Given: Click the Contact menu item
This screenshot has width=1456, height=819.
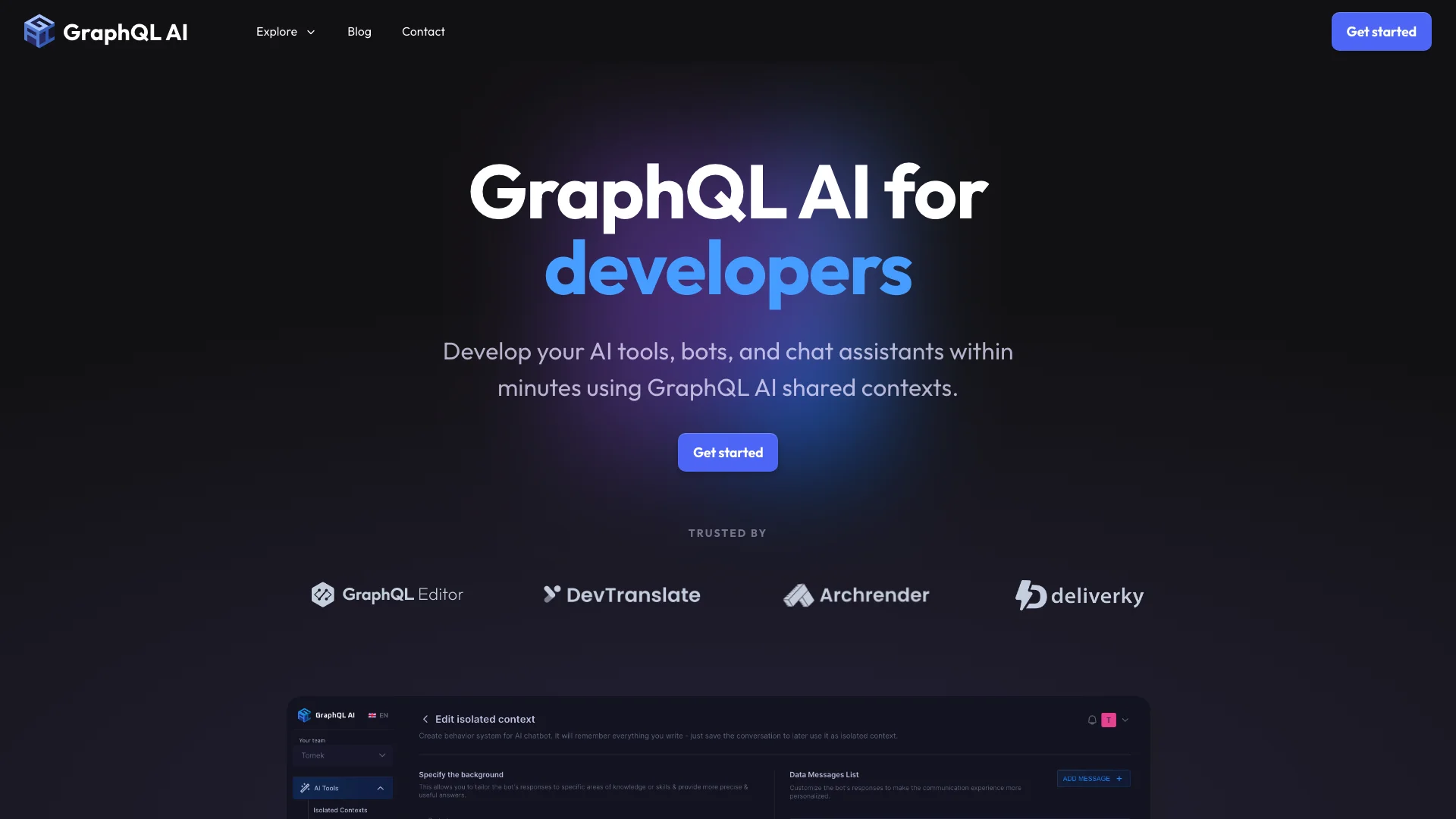Looking at the screenshot, I should point(423,31).
